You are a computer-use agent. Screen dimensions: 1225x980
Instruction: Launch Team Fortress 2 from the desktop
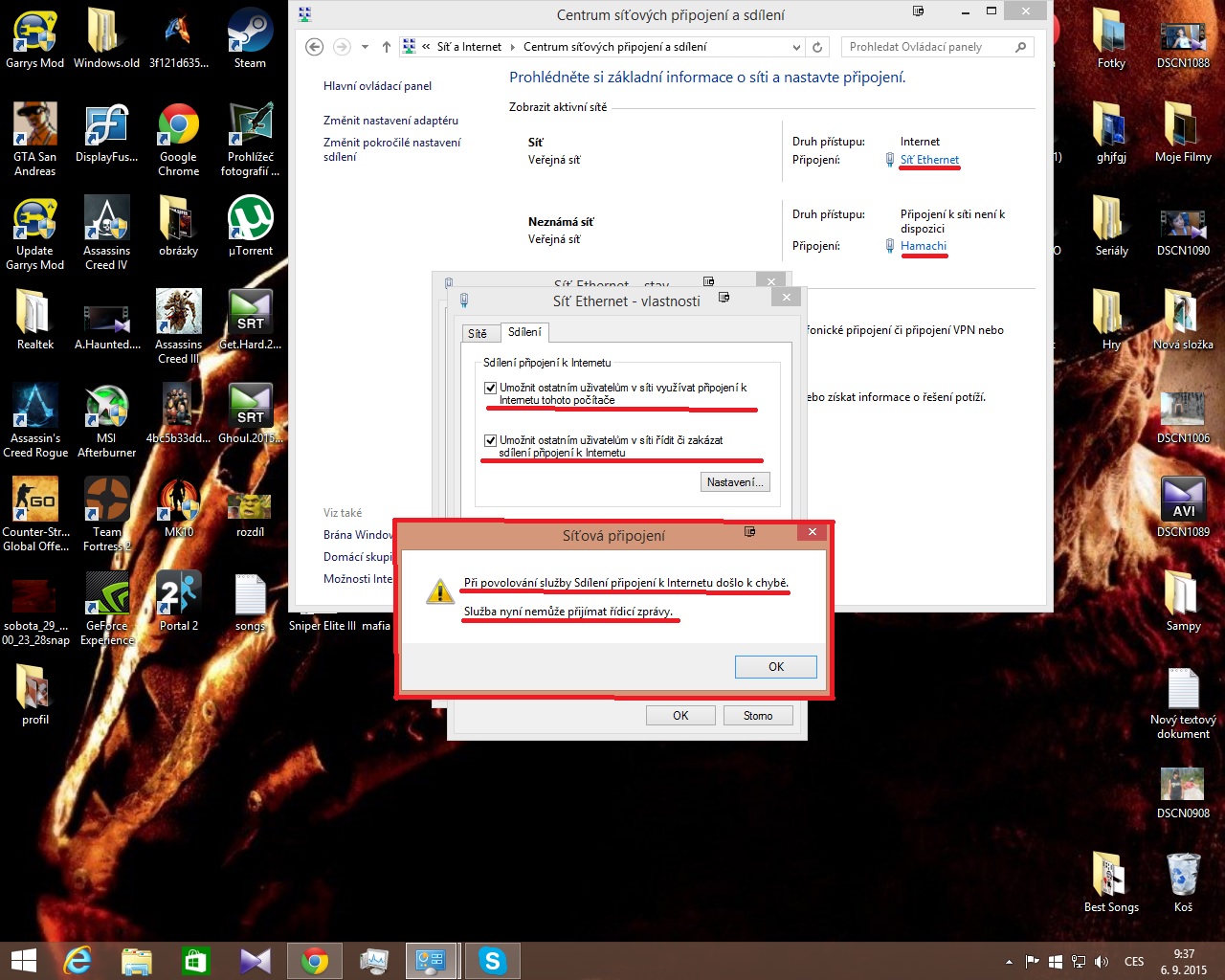tap(106, 514)
